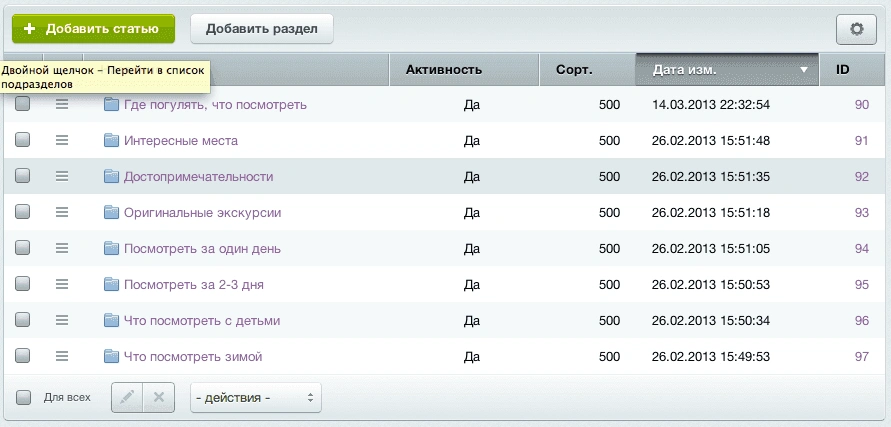Click folder icon of Что посмотреть с детьми
The image size is (891, 427).
(111, 320)
